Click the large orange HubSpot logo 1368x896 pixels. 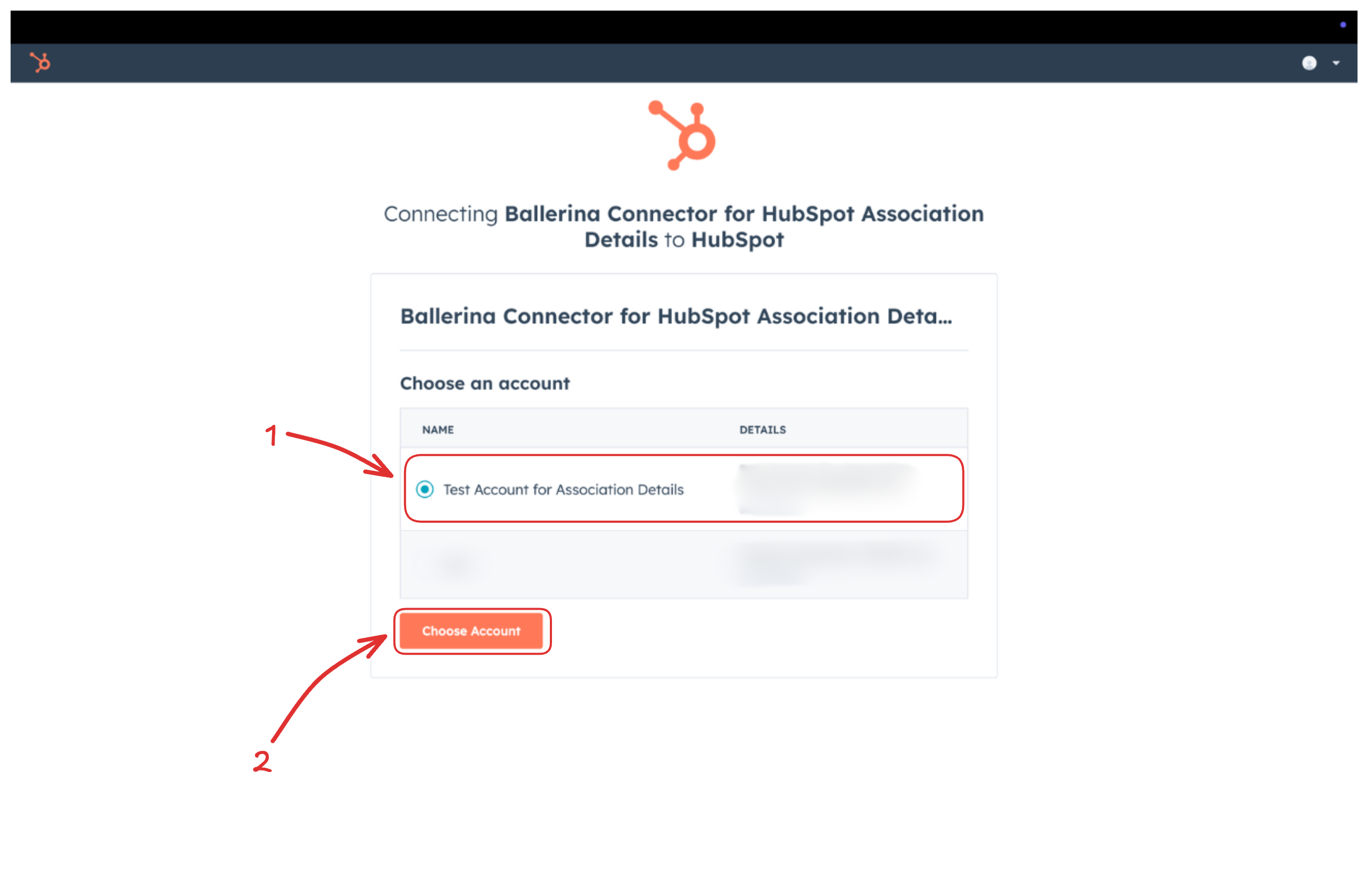(683, 136)
